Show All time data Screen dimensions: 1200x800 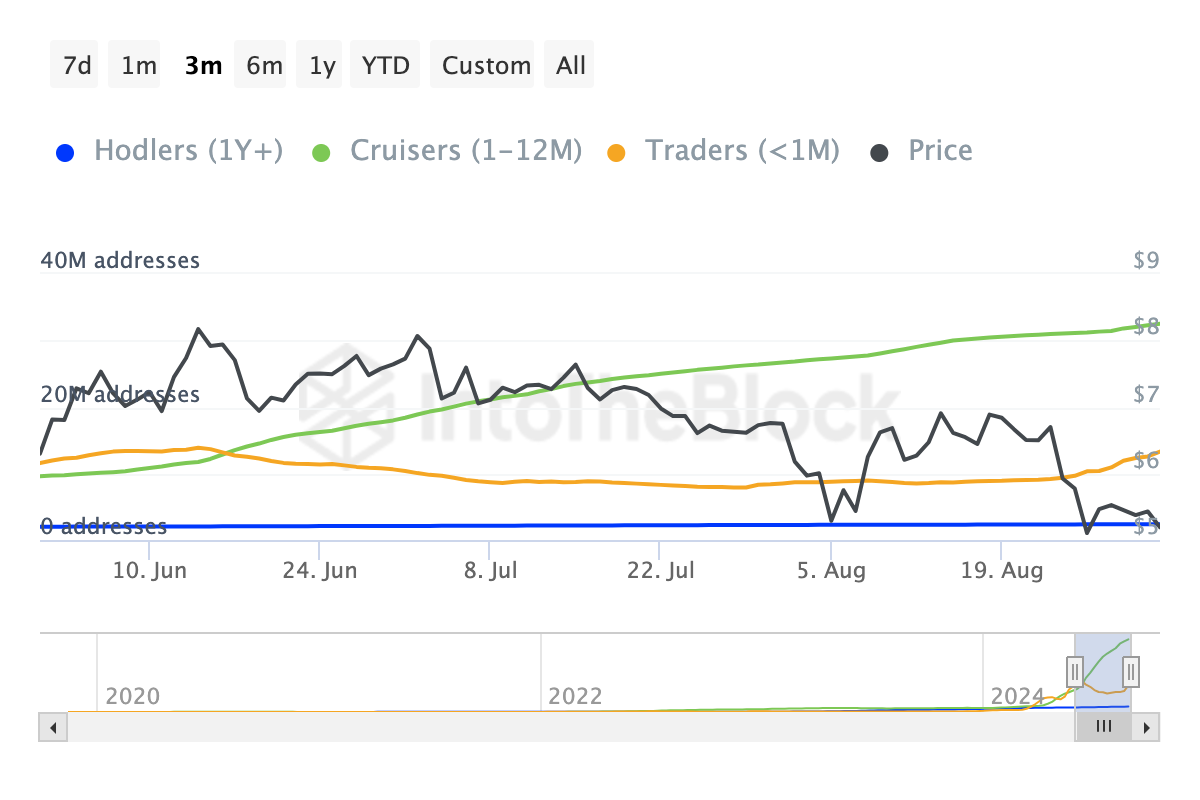[x=571, y=65]
